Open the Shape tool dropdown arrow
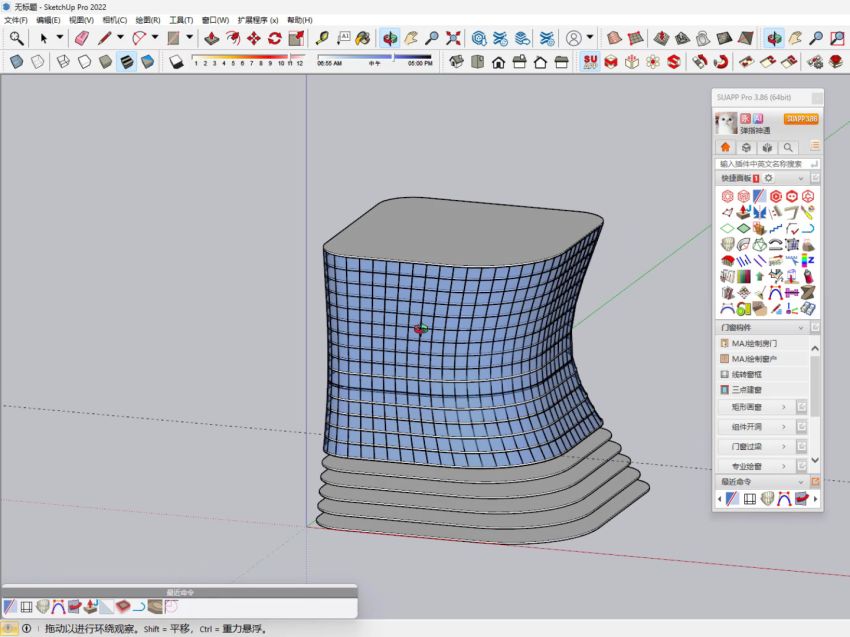 click(x=190, y=37)
